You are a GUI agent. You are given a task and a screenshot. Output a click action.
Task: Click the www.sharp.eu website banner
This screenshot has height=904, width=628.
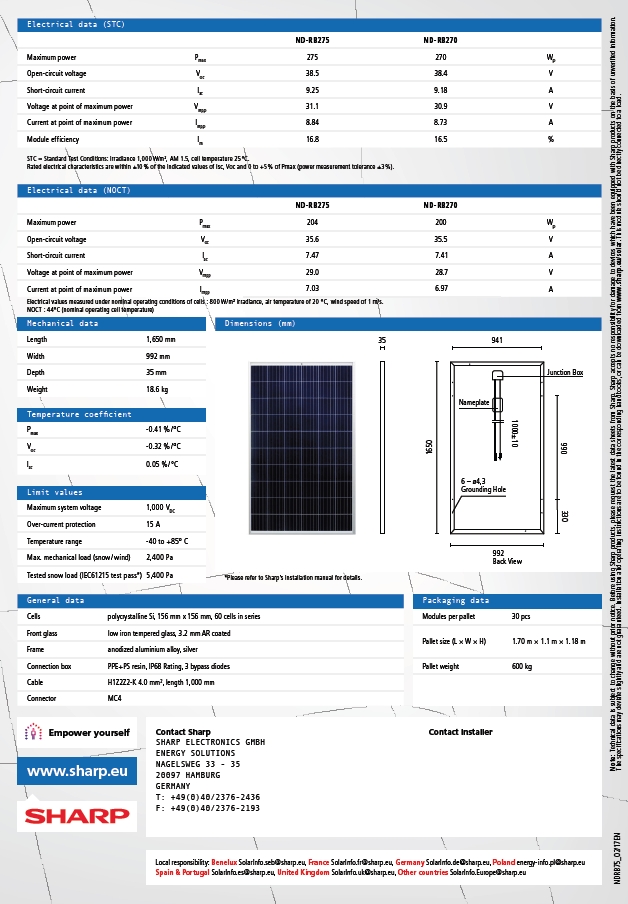coord(77,771)
